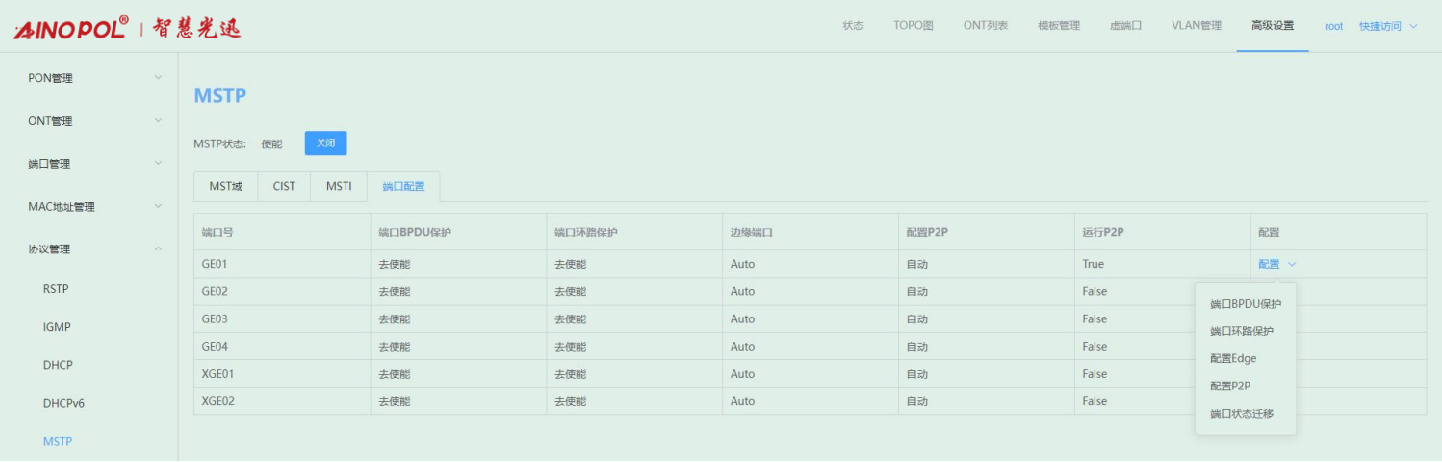Open the 快捷访问 dropdown in header

click(x=1387, y=26)
